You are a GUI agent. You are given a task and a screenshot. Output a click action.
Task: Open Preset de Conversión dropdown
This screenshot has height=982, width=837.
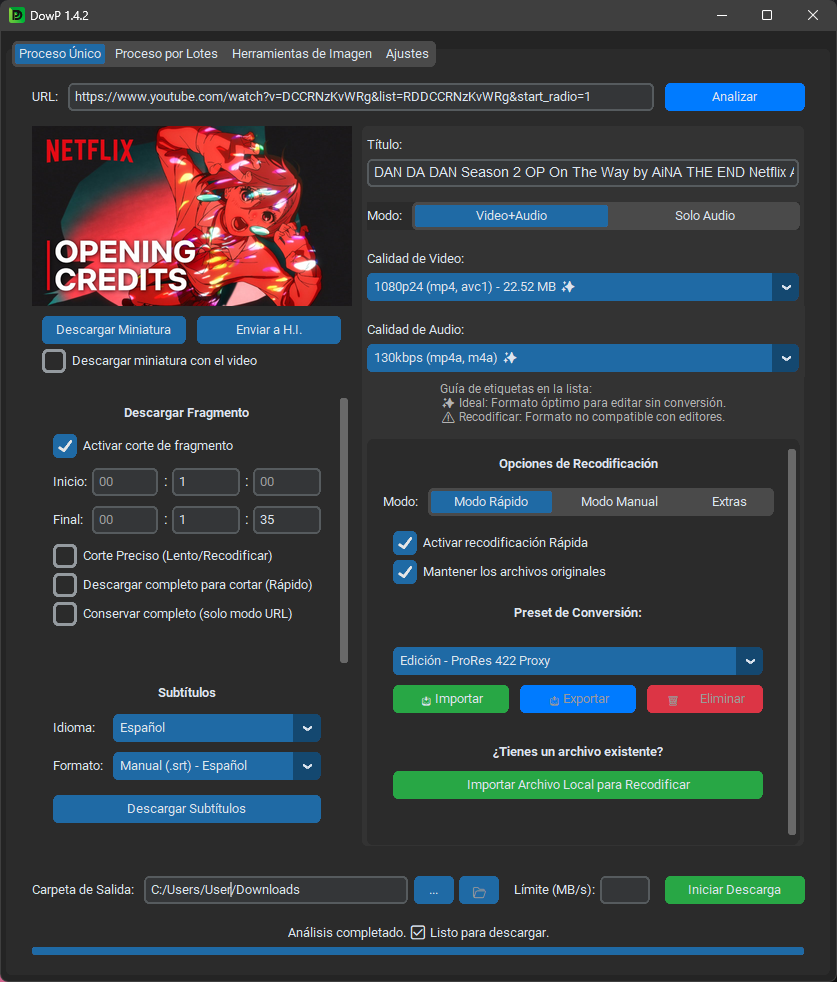(578, 661)
